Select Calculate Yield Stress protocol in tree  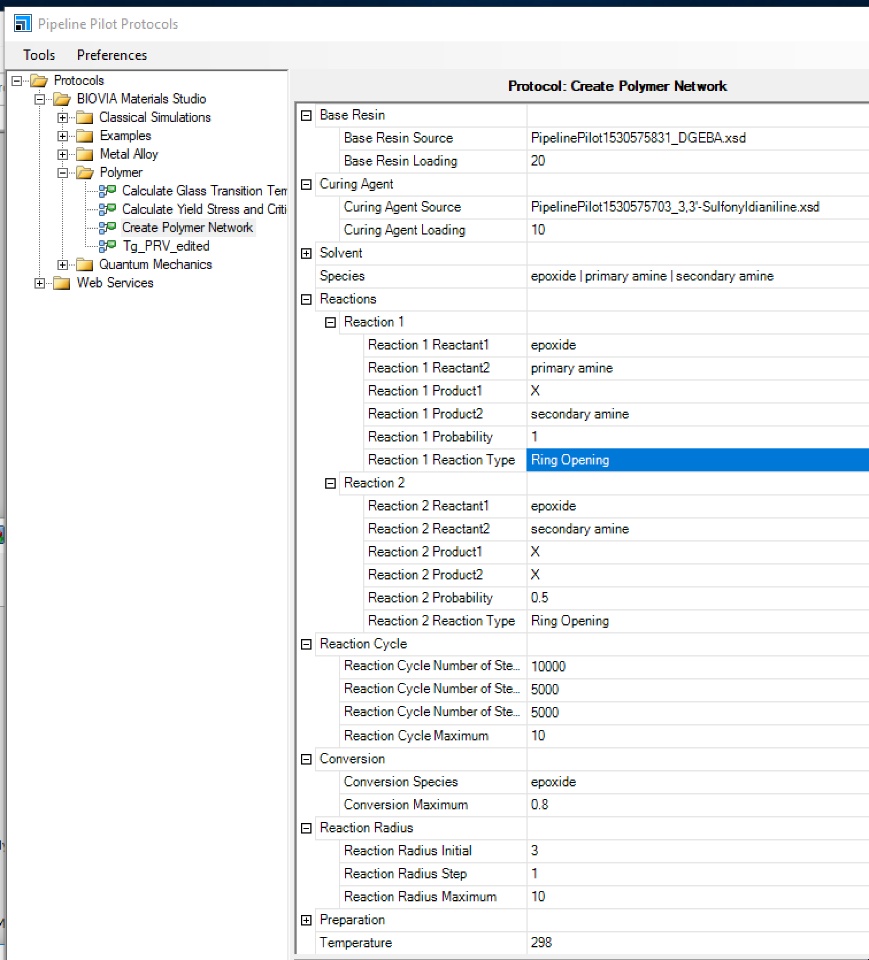(204, 209)
